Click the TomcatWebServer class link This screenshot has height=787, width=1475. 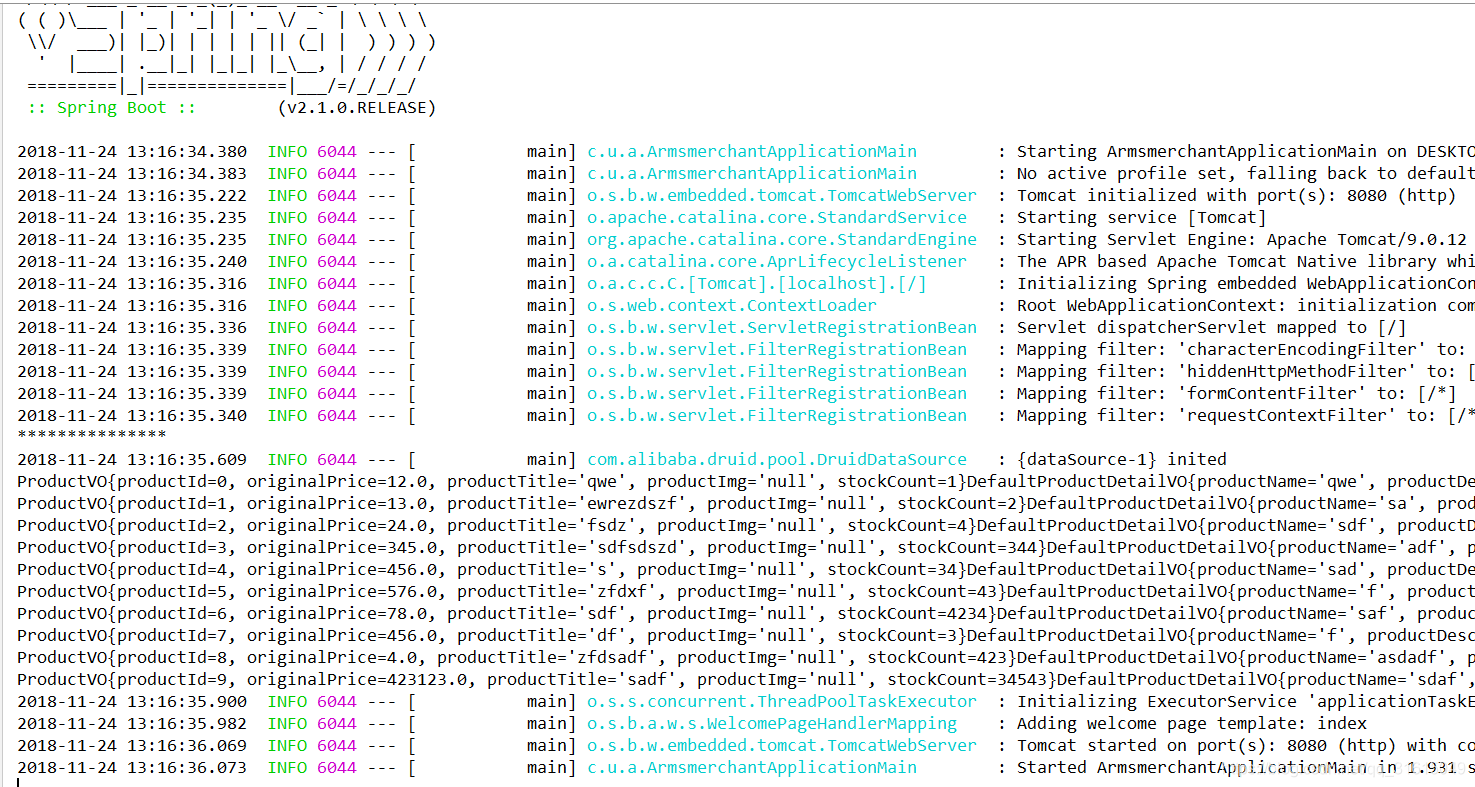pyautogui.click(x=780, y=195)
